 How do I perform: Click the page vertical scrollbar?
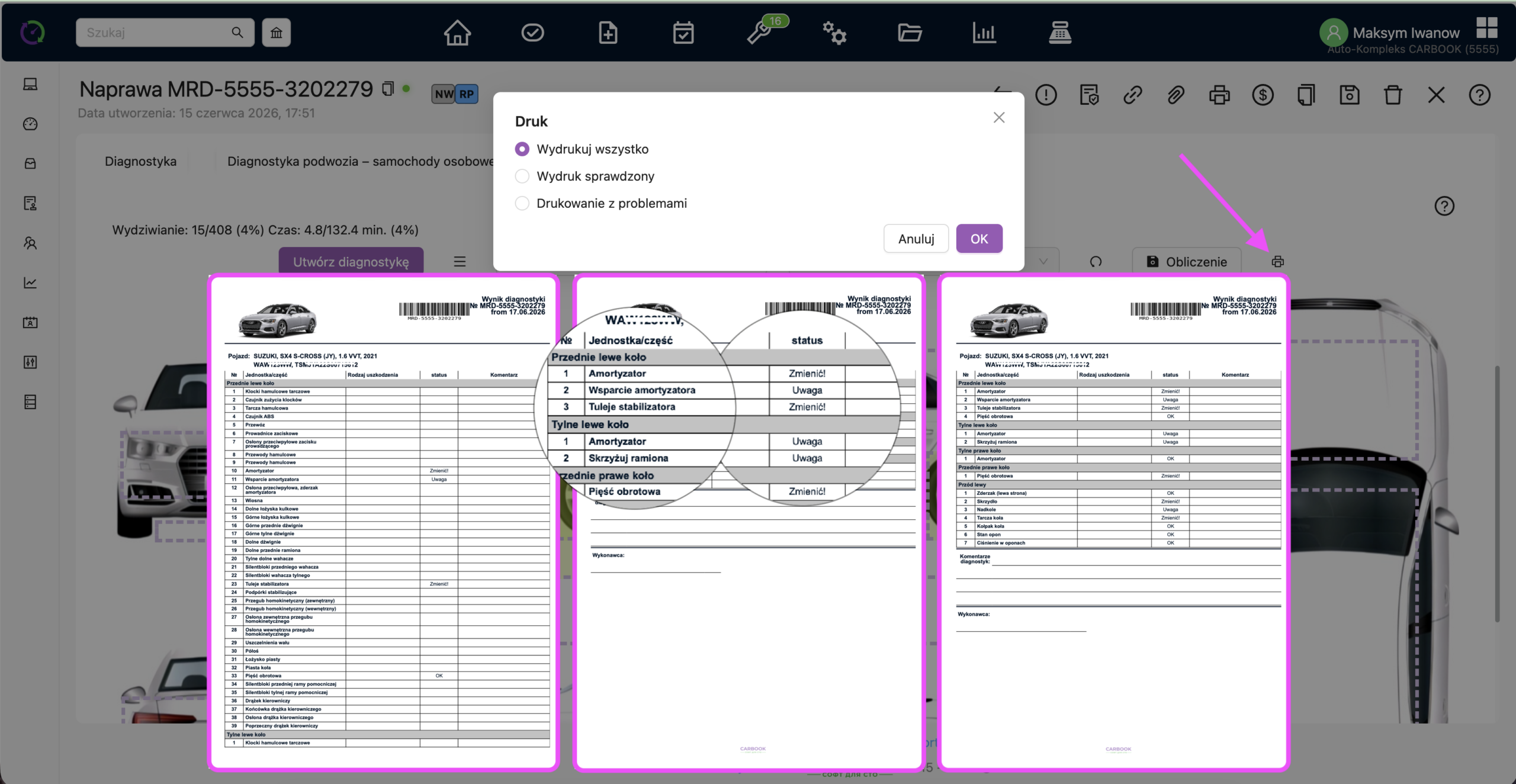tap(1498, 494)
